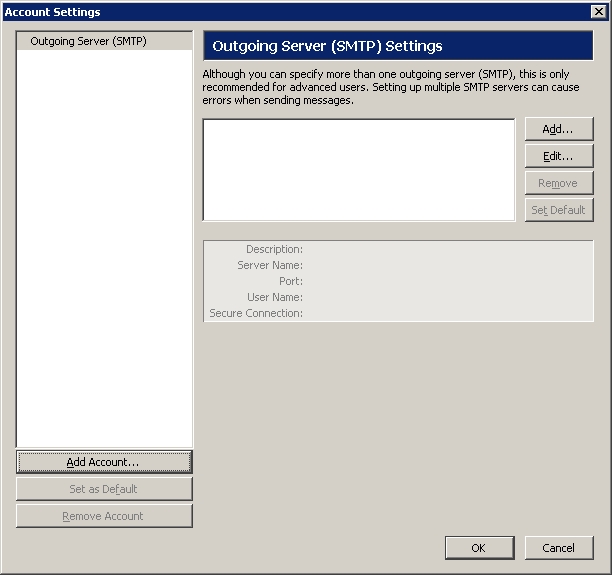Viewport: 612px width, 575px height.
Task: Click the Add... SMTP server button
Action: coord(558,129)
